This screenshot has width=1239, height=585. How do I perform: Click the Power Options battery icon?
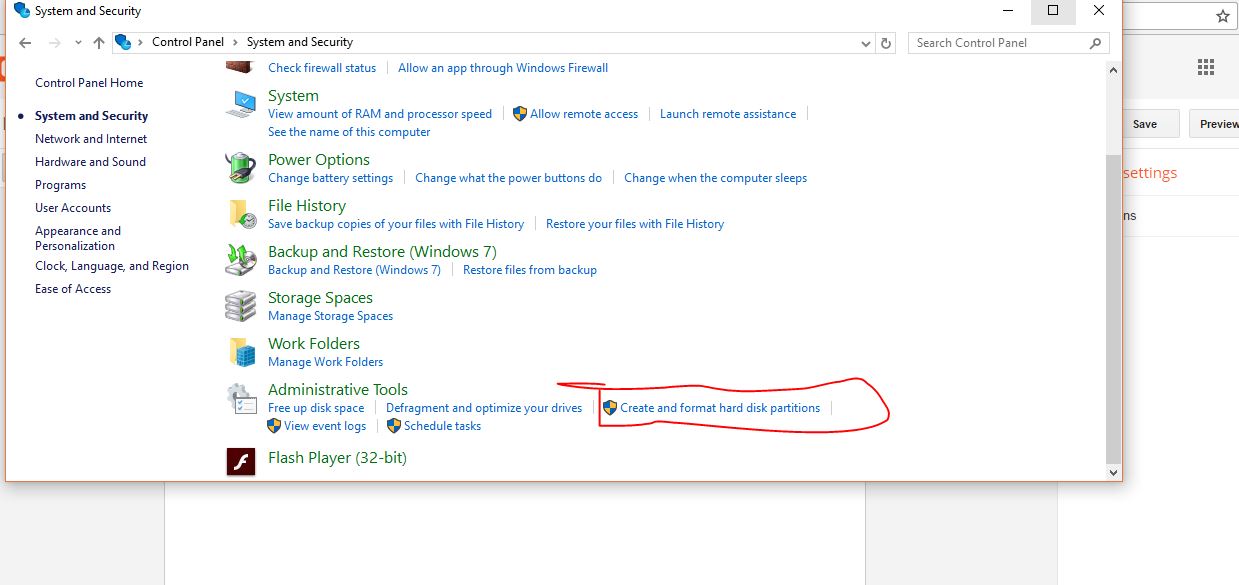[240, 167]
